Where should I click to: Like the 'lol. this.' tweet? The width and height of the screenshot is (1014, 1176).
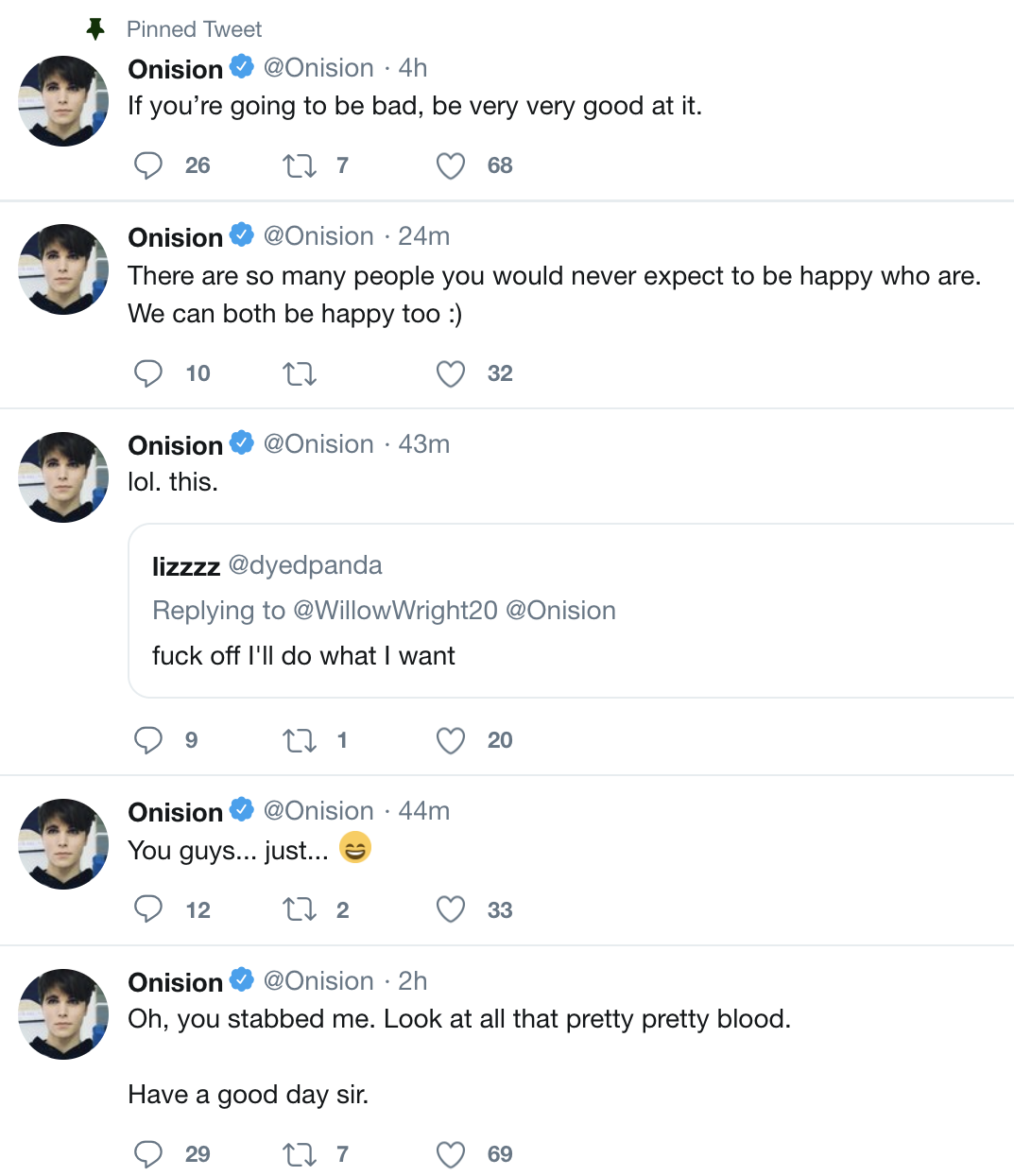(x=451, y=741)
